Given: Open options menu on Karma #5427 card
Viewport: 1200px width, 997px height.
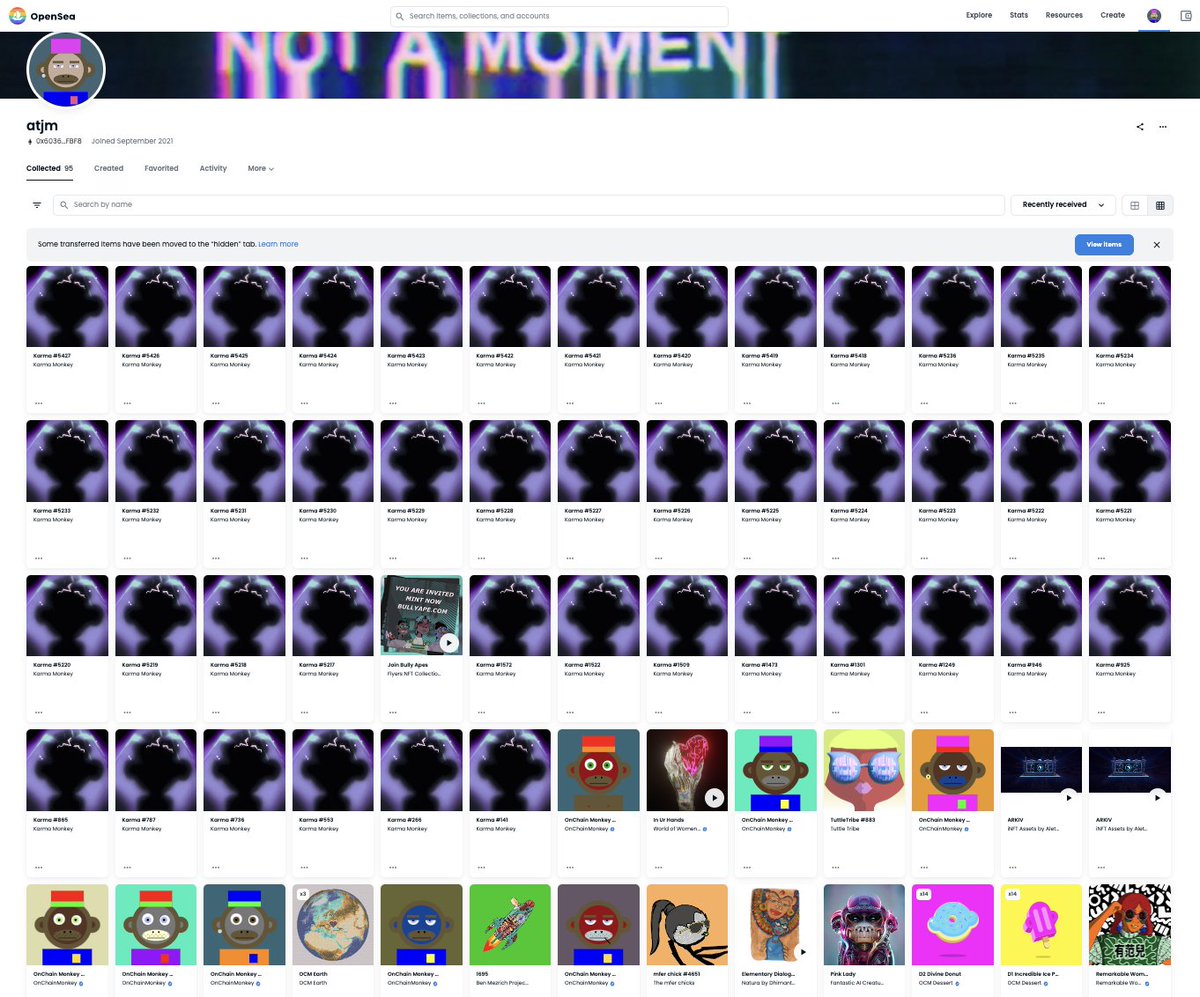Looking at the screenshot, I should pyautogui.click(x=39, y=404).
